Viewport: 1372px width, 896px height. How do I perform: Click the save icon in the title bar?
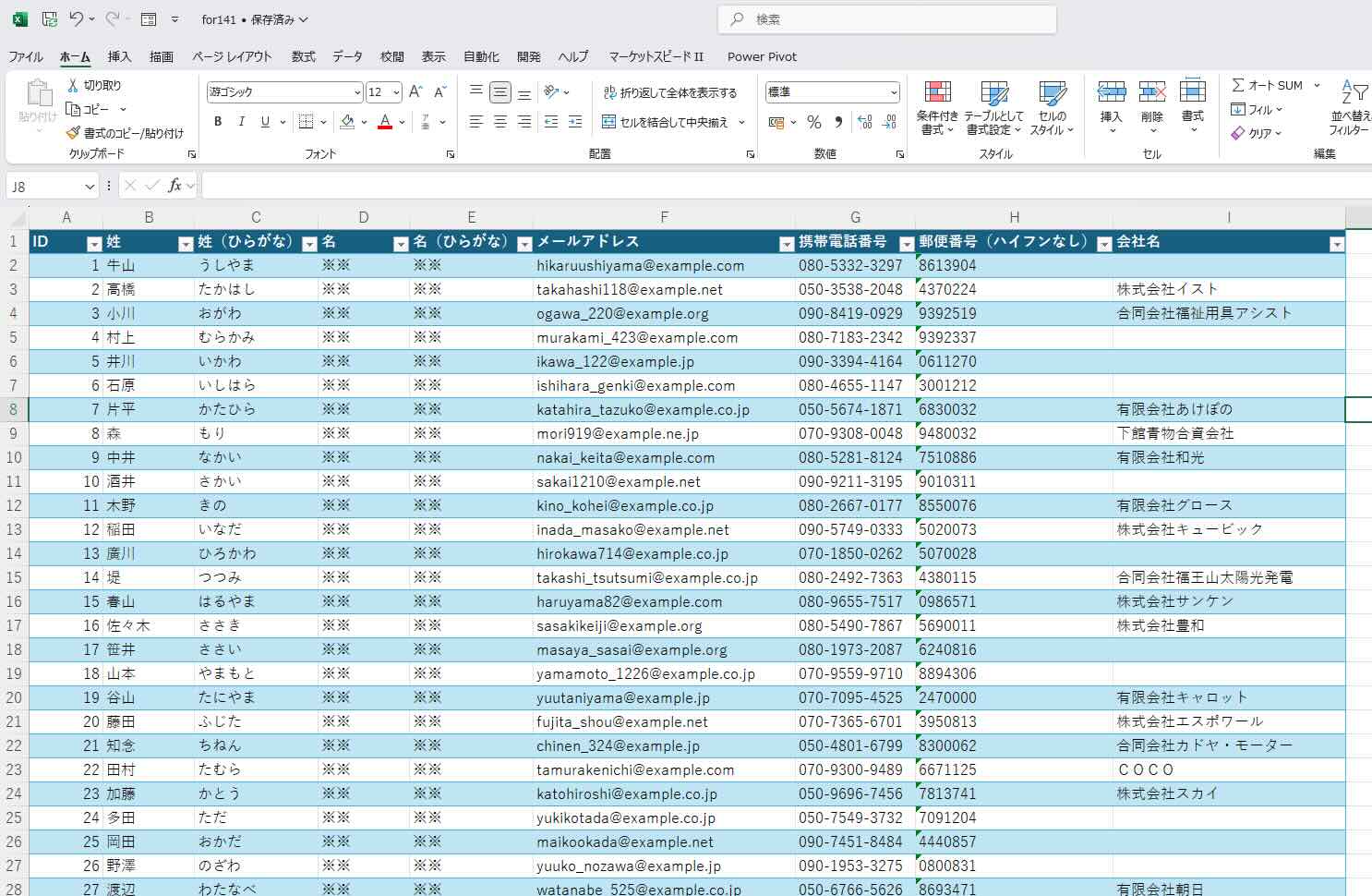[x=50, y=19]
